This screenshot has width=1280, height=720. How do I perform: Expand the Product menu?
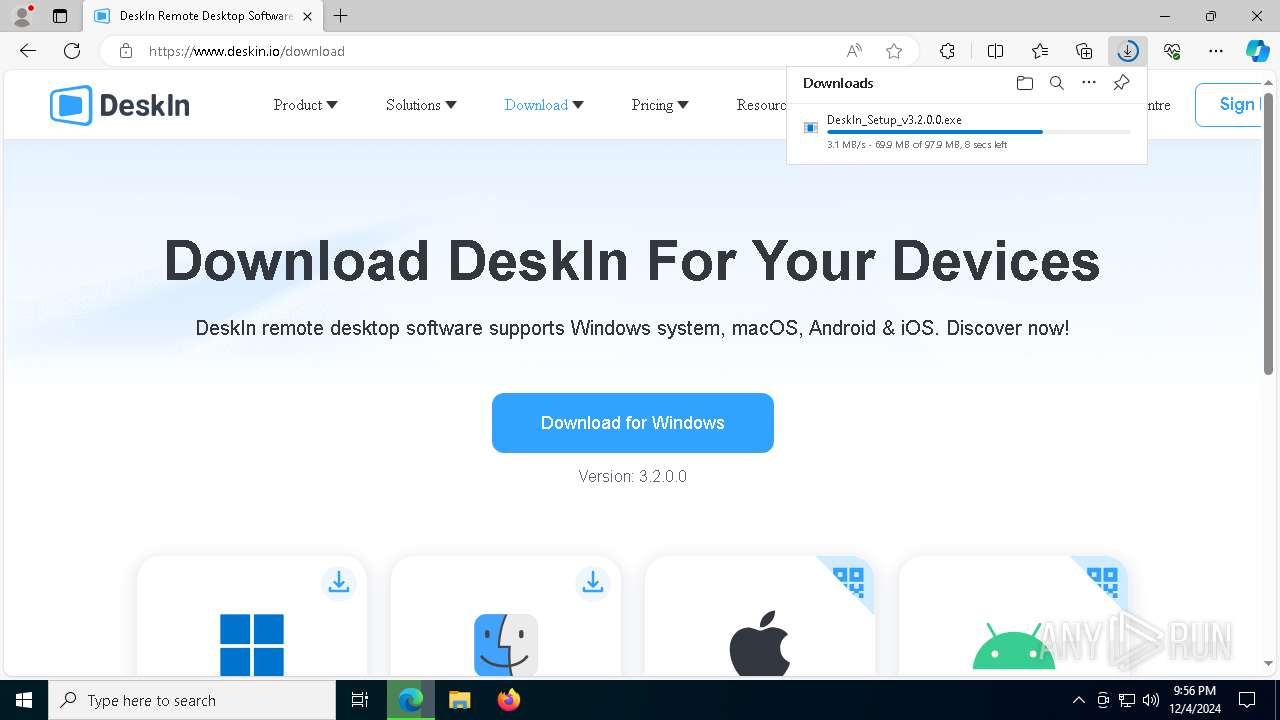(x=306, y=105)
